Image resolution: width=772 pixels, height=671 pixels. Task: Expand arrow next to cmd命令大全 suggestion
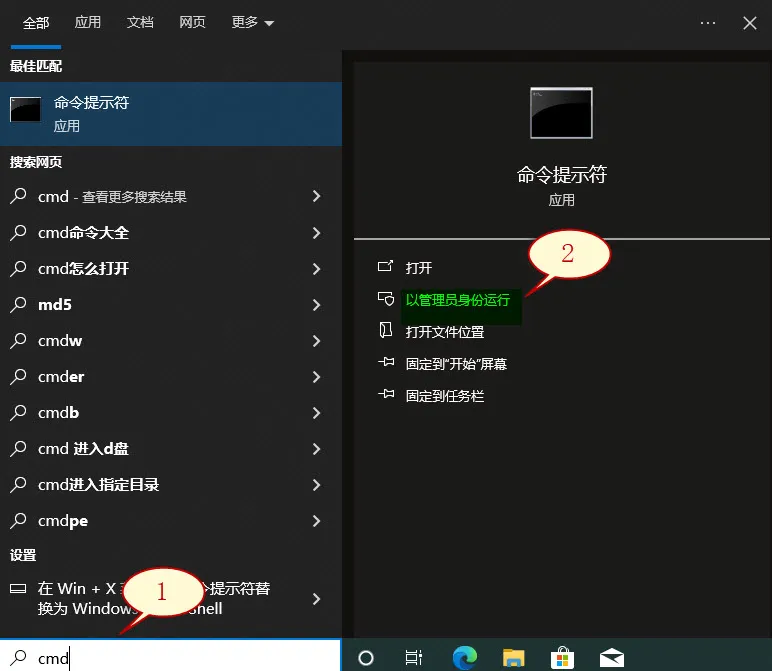tap(316, 233)
